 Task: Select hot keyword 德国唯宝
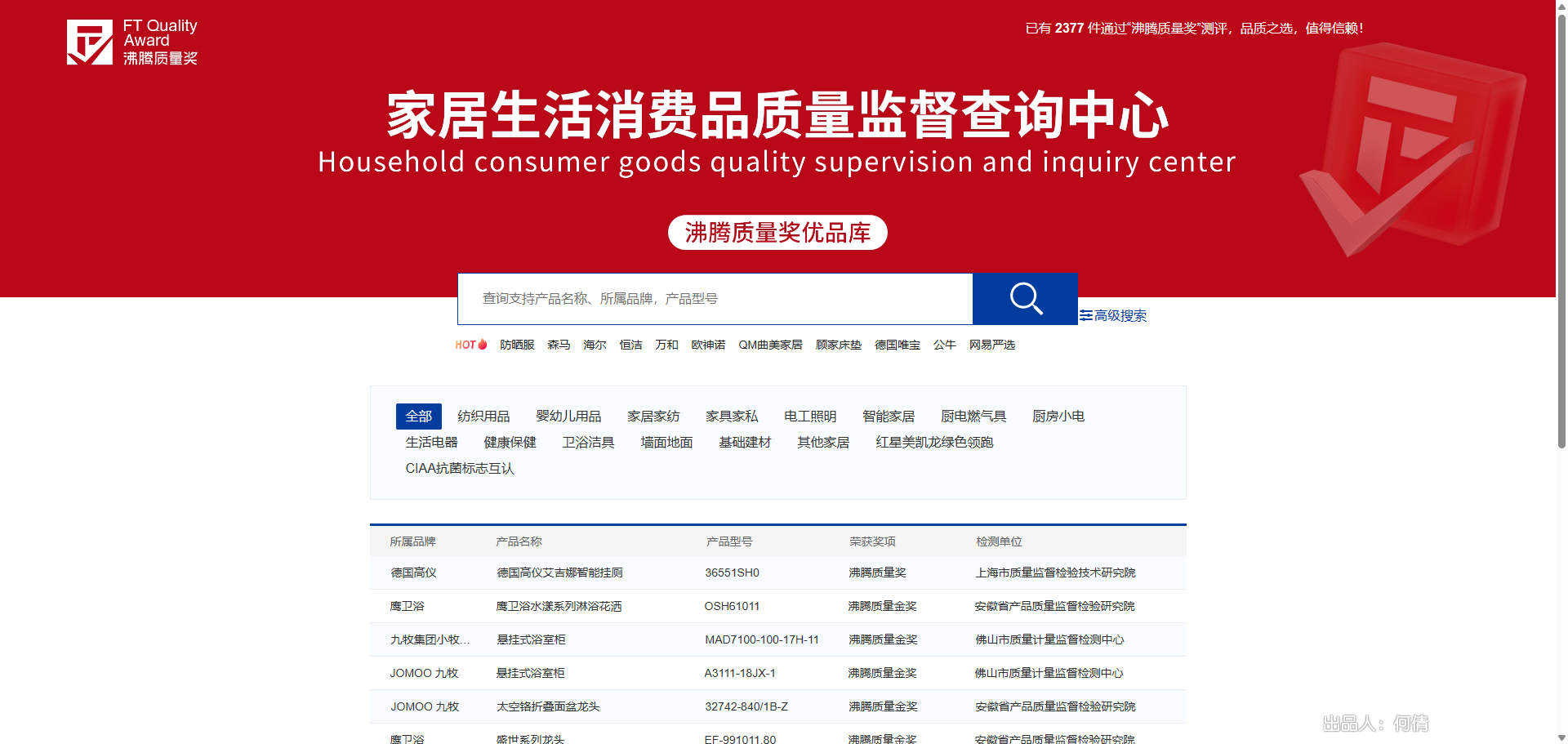898,345
